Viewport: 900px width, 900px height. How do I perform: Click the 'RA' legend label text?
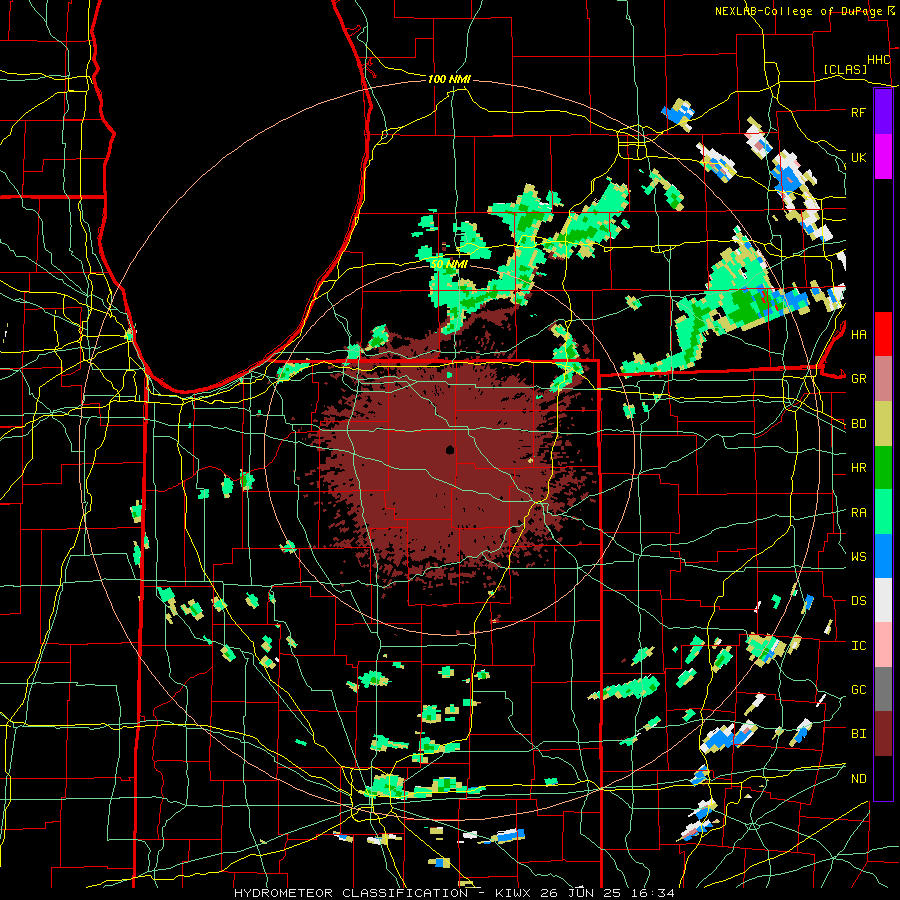pyautogui.click(x=858, y=512)
